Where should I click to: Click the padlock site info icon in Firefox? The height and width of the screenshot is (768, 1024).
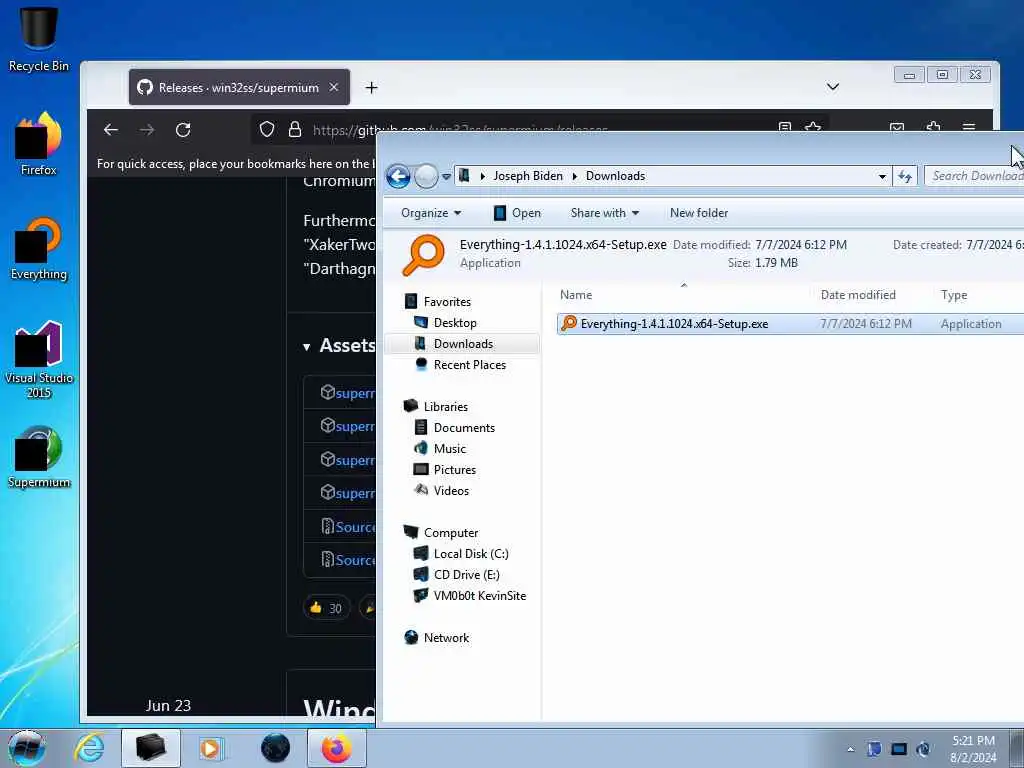295,129
